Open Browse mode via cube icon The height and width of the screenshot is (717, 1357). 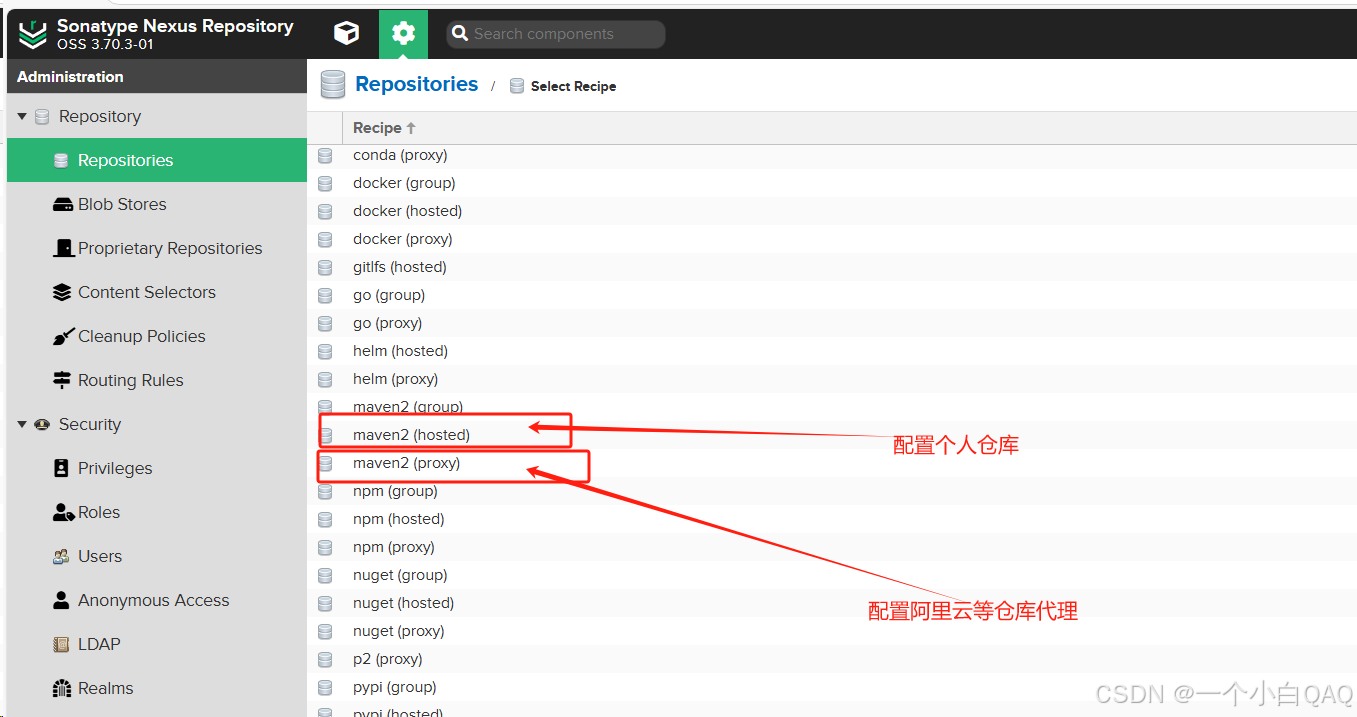(346, 34)
